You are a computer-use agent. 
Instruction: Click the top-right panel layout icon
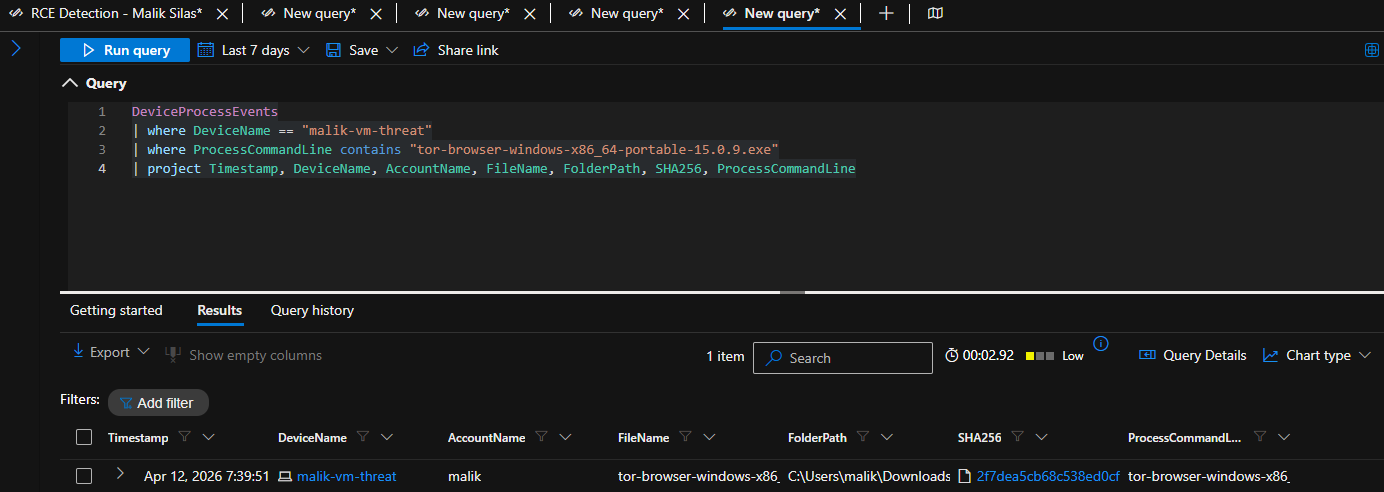[x=1371, y=50]
